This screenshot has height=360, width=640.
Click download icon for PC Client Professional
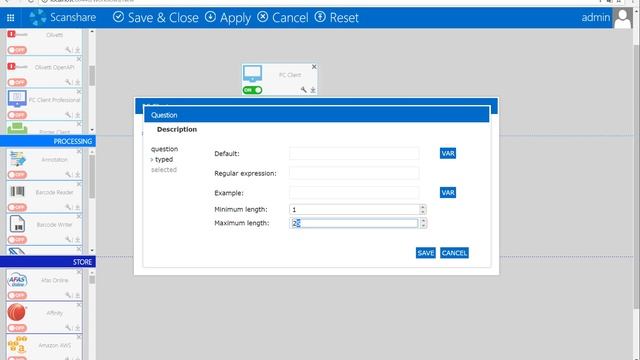tap(77, 115)
